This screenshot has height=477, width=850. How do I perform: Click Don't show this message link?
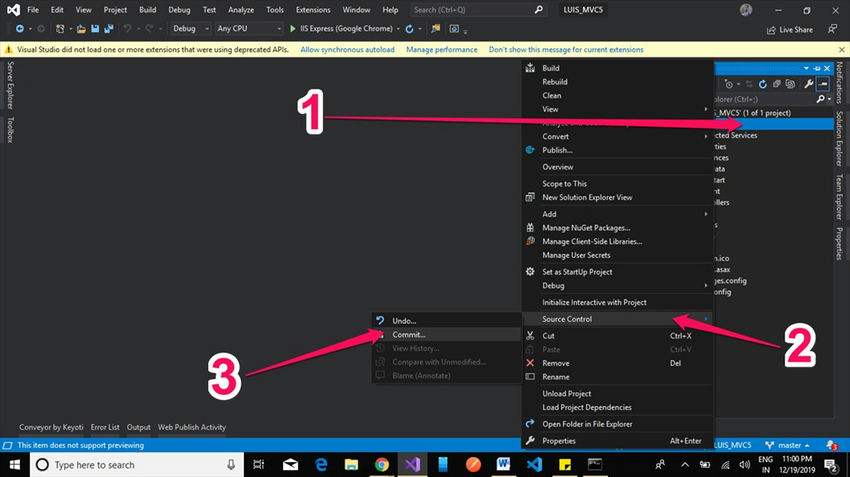pos(566,49)
